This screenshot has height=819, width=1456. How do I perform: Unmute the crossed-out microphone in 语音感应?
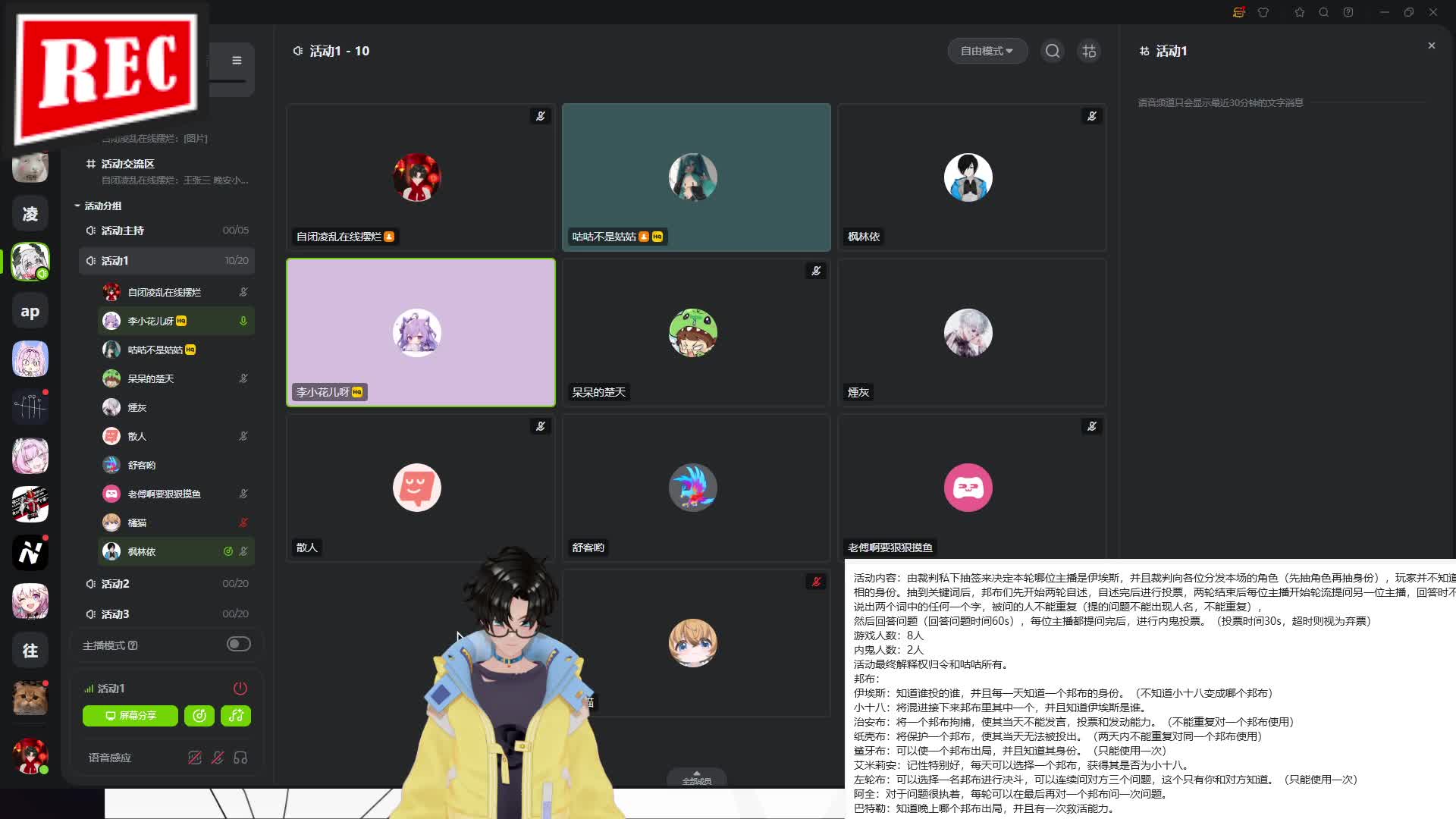click(x=218, y=757)
